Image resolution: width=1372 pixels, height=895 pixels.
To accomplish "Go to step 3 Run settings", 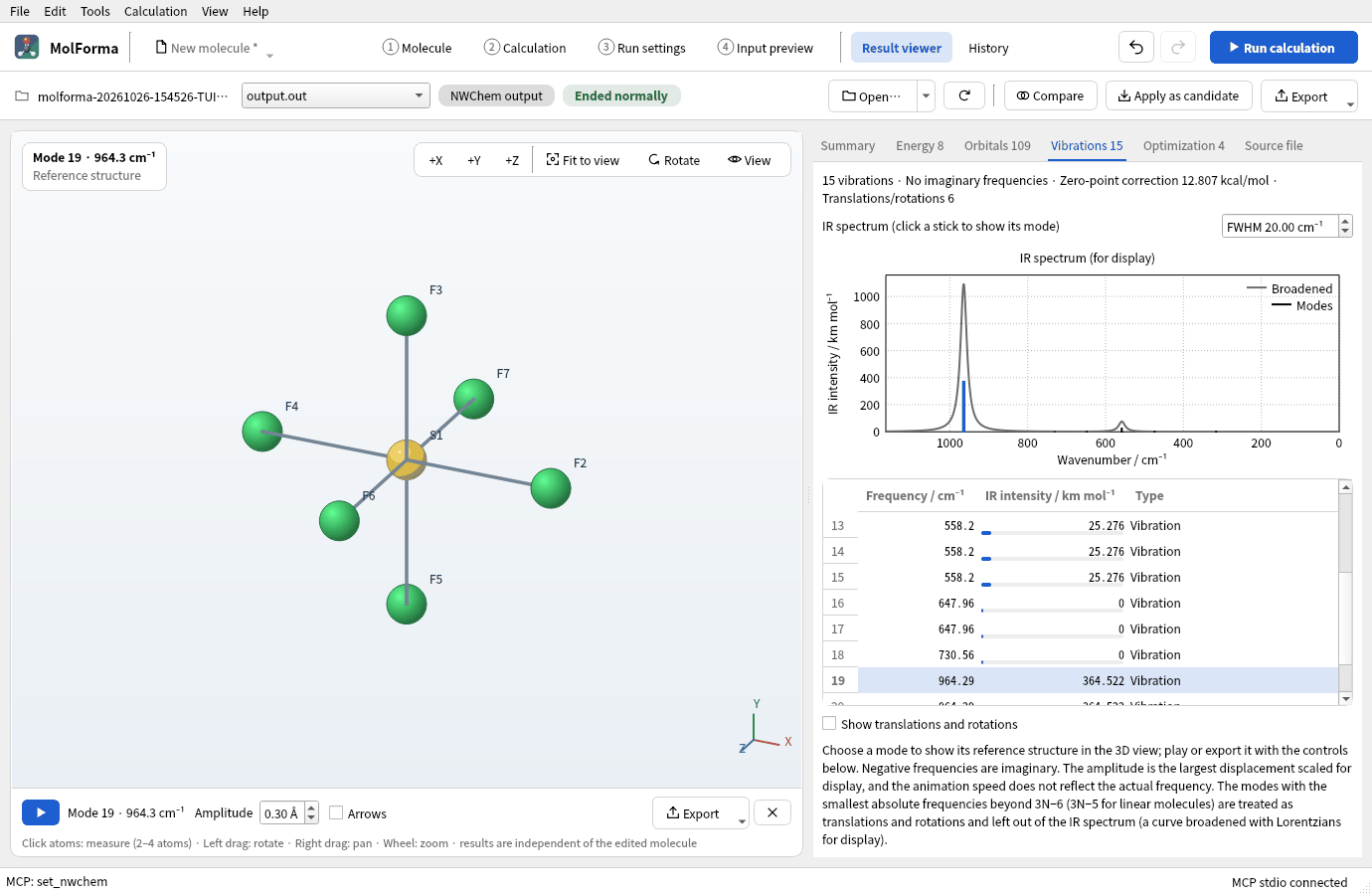I will coord(642,48).
